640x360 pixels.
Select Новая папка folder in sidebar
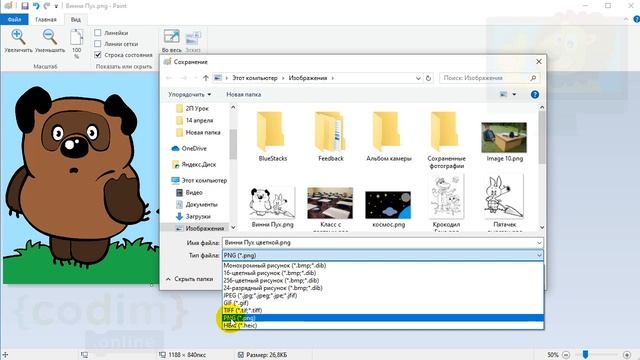coord(202,132)
